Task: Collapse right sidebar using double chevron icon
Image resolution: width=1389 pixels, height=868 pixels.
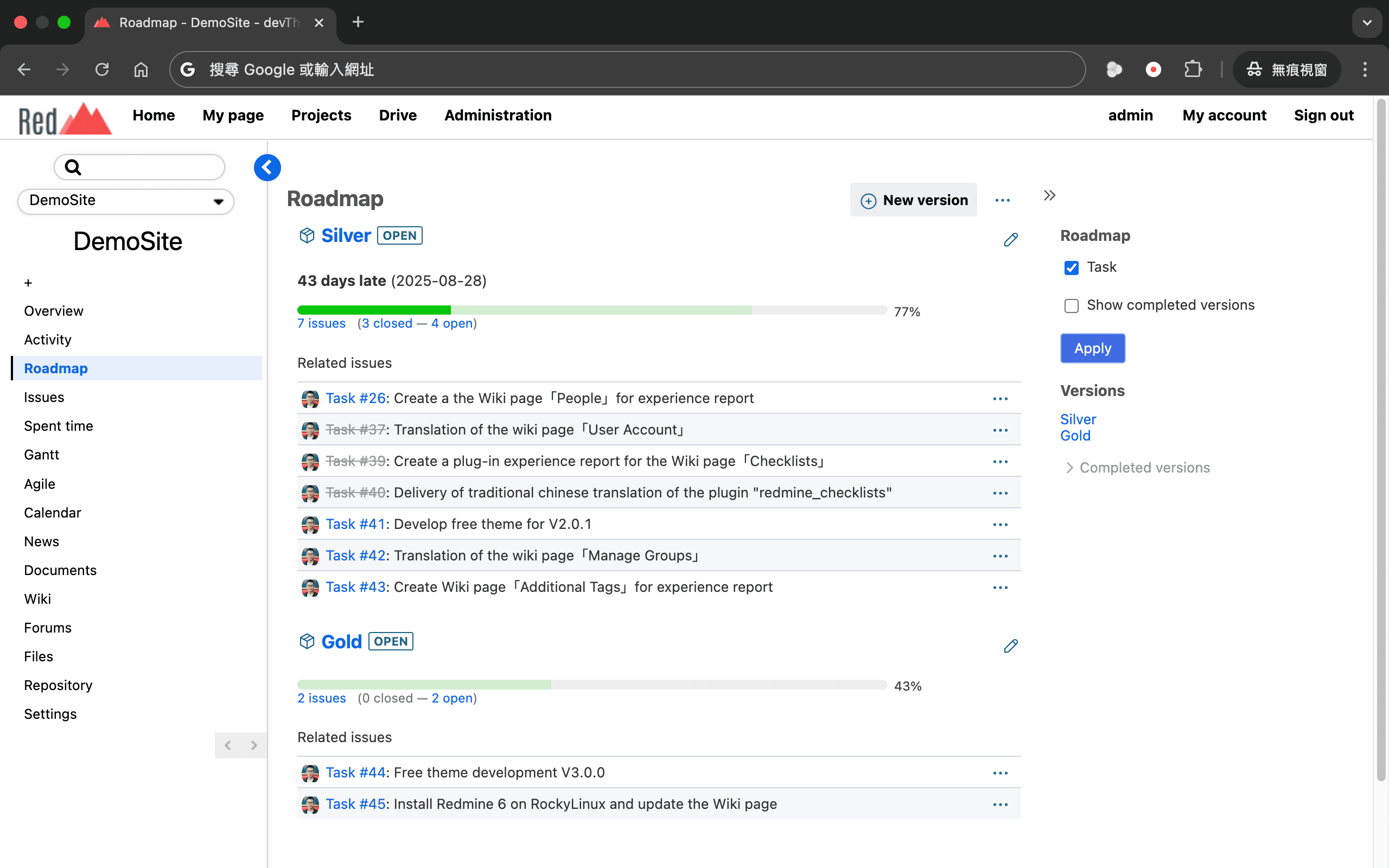Action: (x=1049, y=196)
